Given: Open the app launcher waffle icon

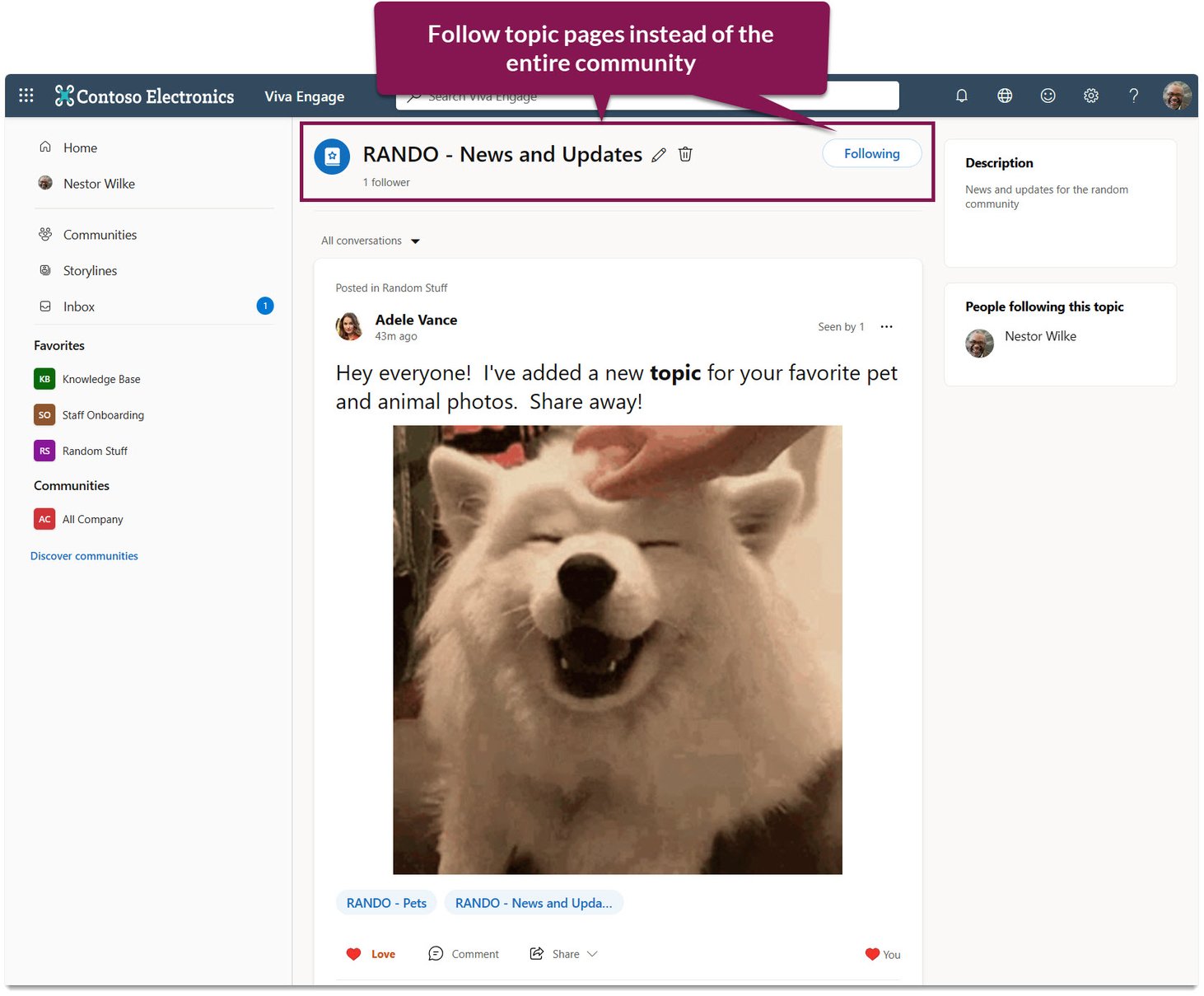Looking at the screenshot, I should point(26,96).
